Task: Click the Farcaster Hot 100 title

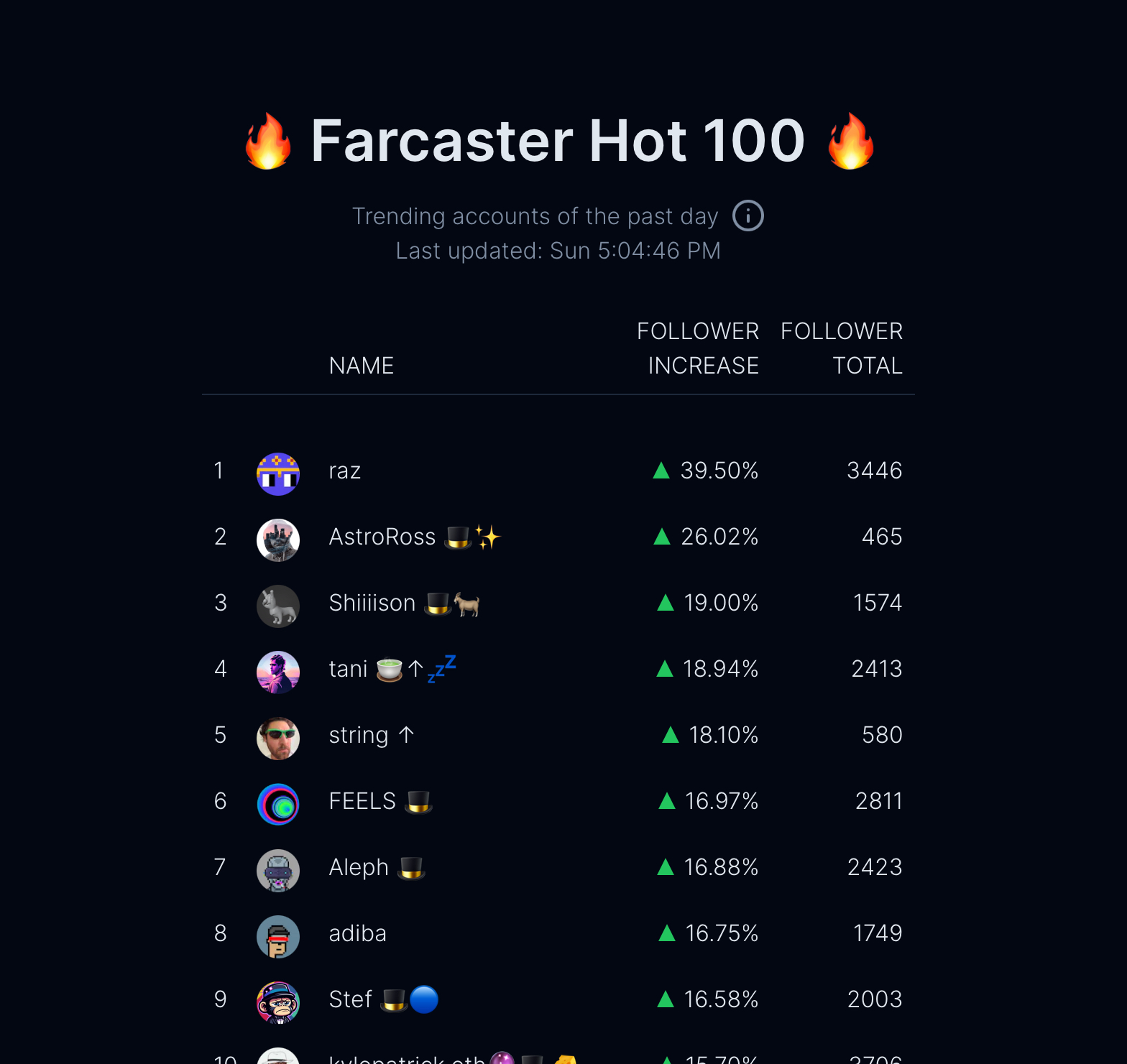Action: [558, 141]
